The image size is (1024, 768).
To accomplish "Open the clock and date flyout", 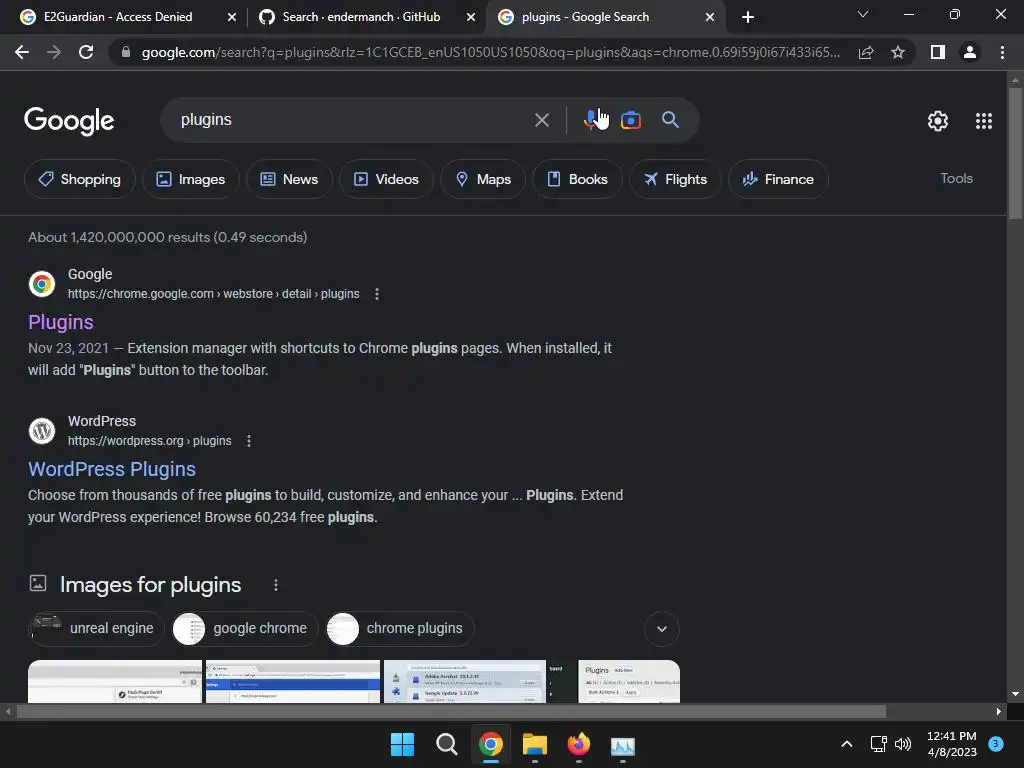I will click(952, 744).
